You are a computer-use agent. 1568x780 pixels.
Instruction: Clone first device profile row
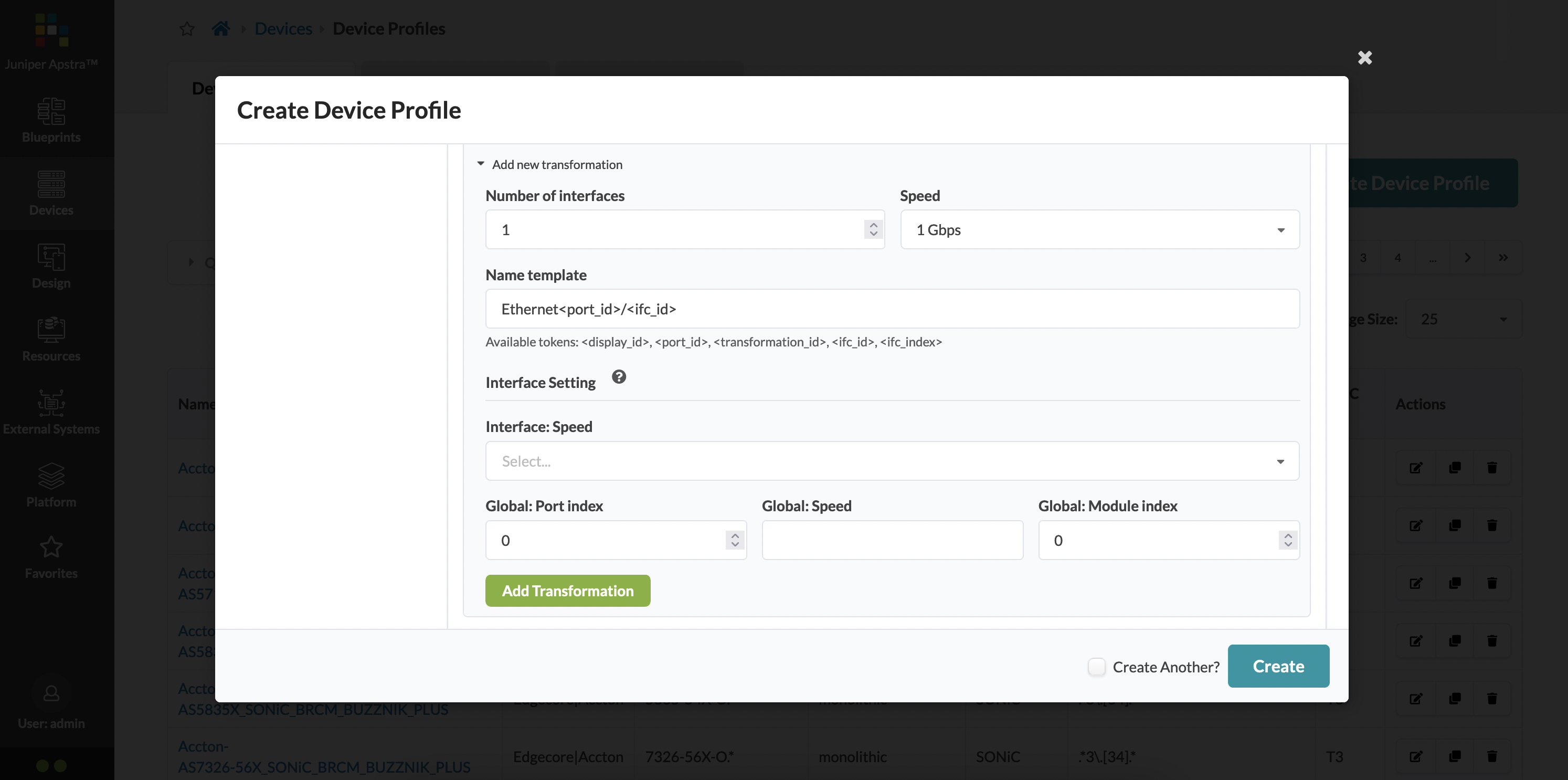click(1455, 468)
